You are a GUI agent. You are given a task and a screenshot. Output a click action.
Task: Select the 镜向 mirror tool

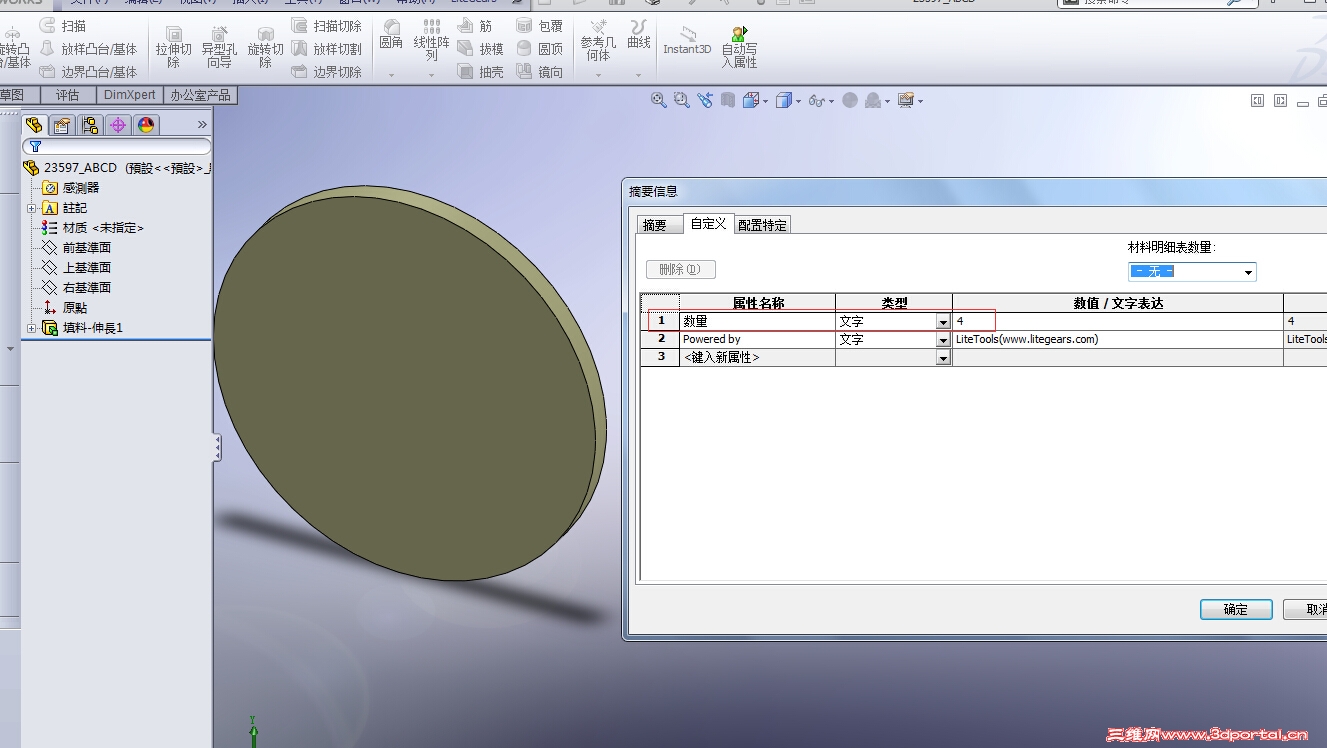[540, 72]
